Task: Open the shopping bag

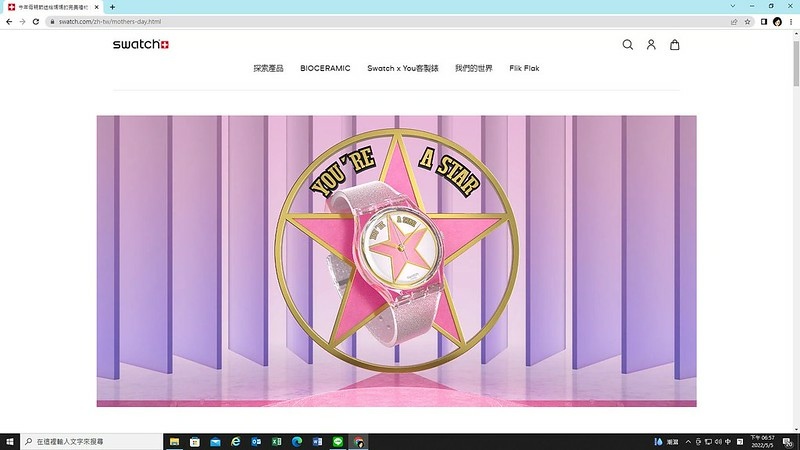Action: [674, 44]
